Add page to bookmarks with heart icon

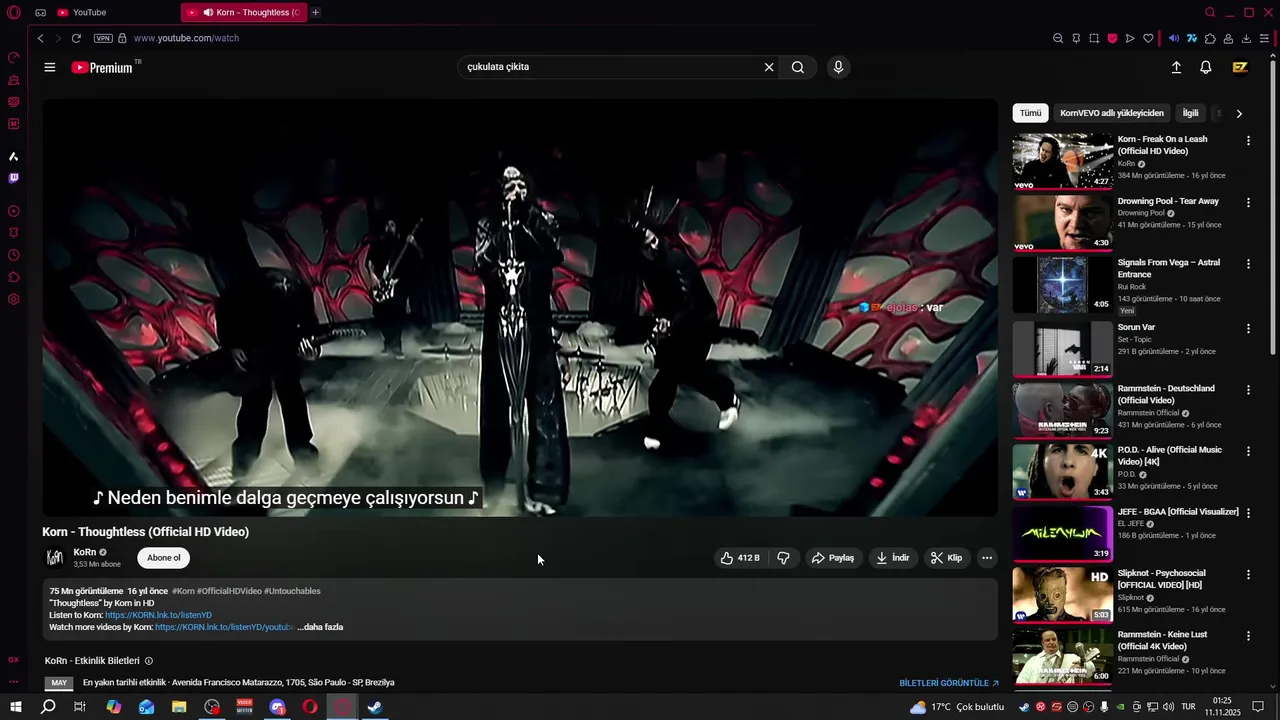point(1148,38)
